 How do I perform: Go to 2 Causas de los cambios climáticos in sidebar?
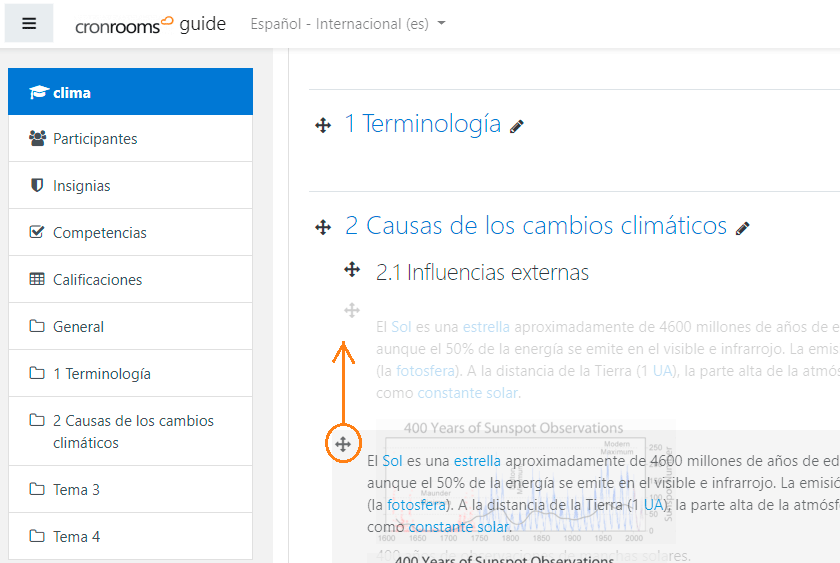point(130,431)
